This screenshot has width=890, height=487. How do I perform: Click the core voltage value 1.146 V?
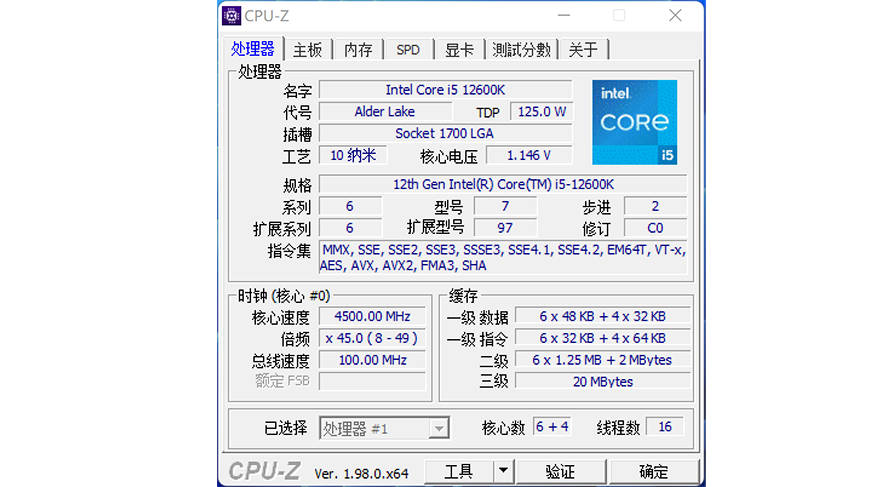tap(529, 155)
